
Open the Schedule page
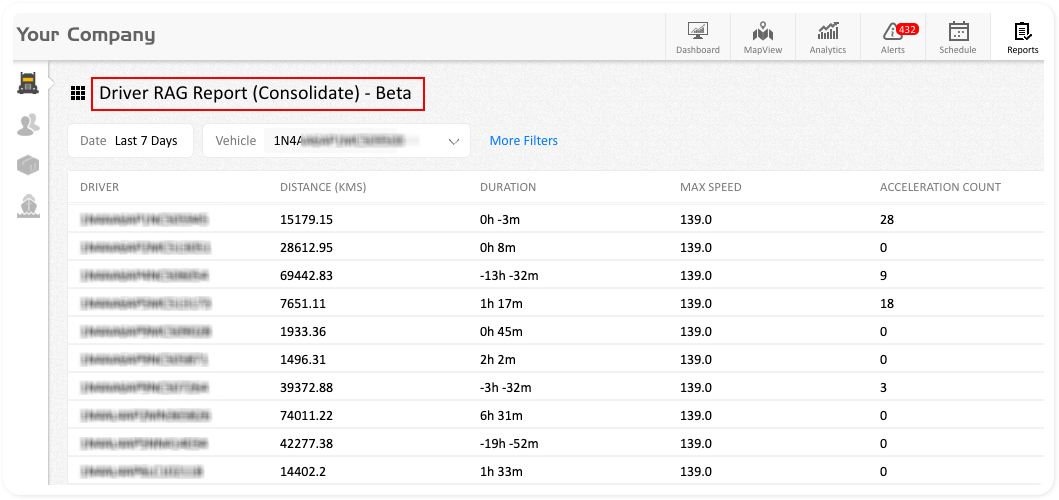(957, 38)
